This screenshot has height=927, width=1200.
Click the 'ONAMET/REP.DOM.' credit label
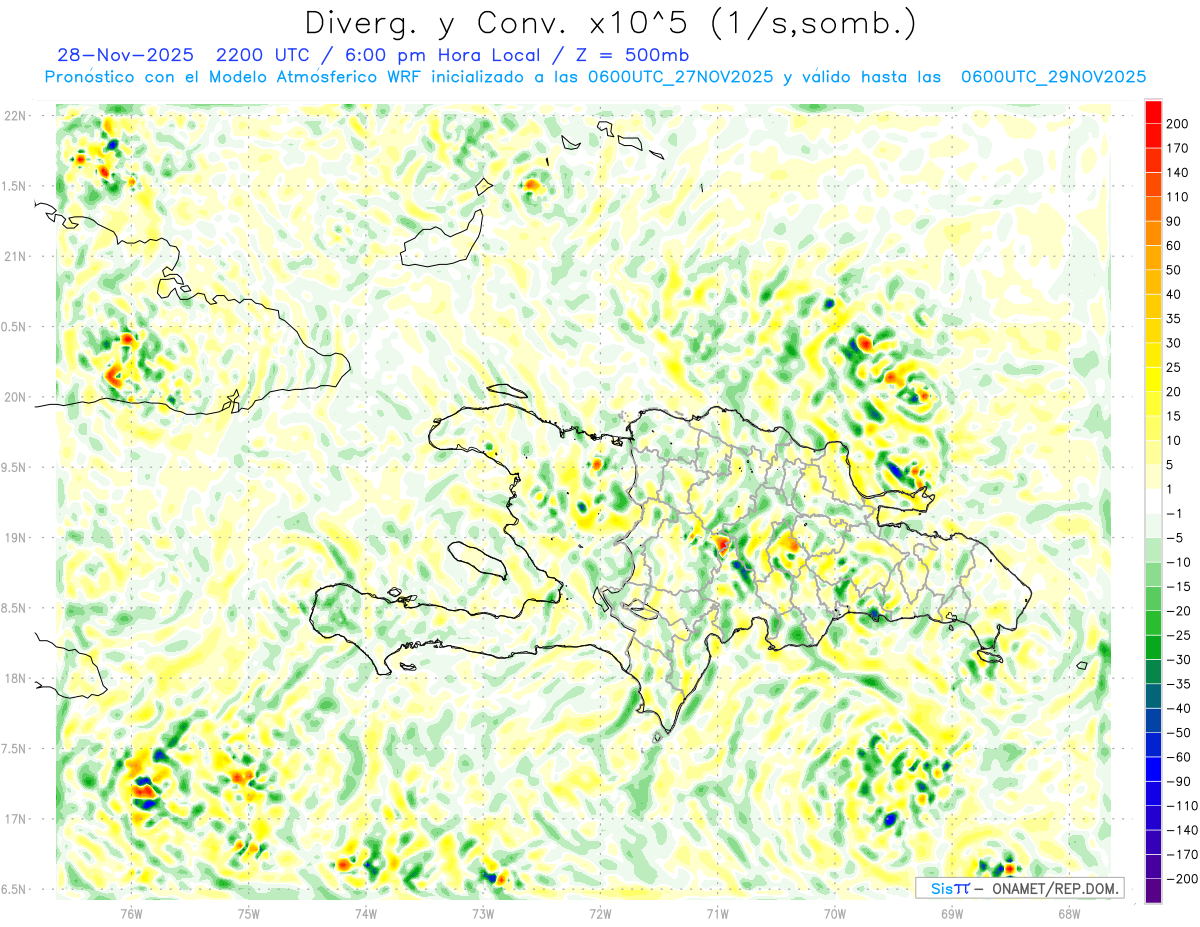[x=1056, y=888]
